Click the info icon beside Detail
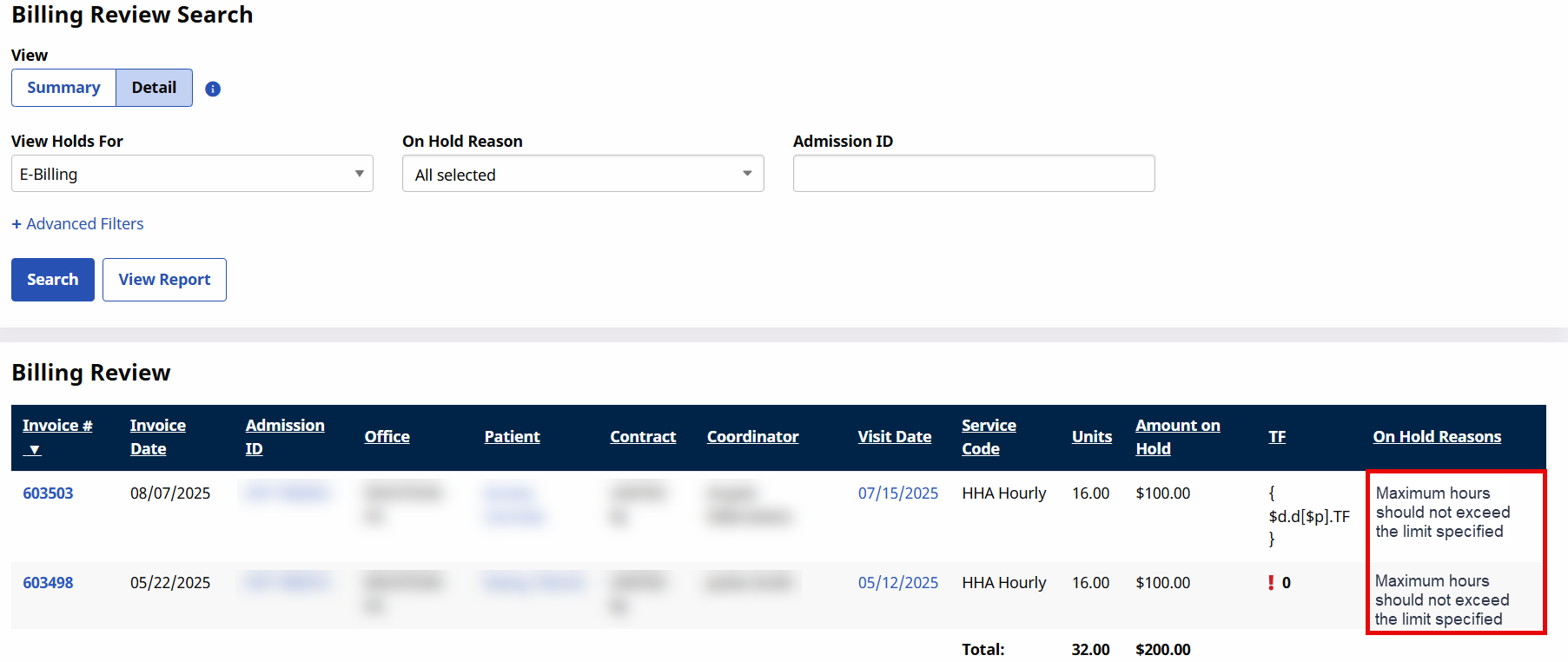The image size is (1568, 662). coord(213,89)
